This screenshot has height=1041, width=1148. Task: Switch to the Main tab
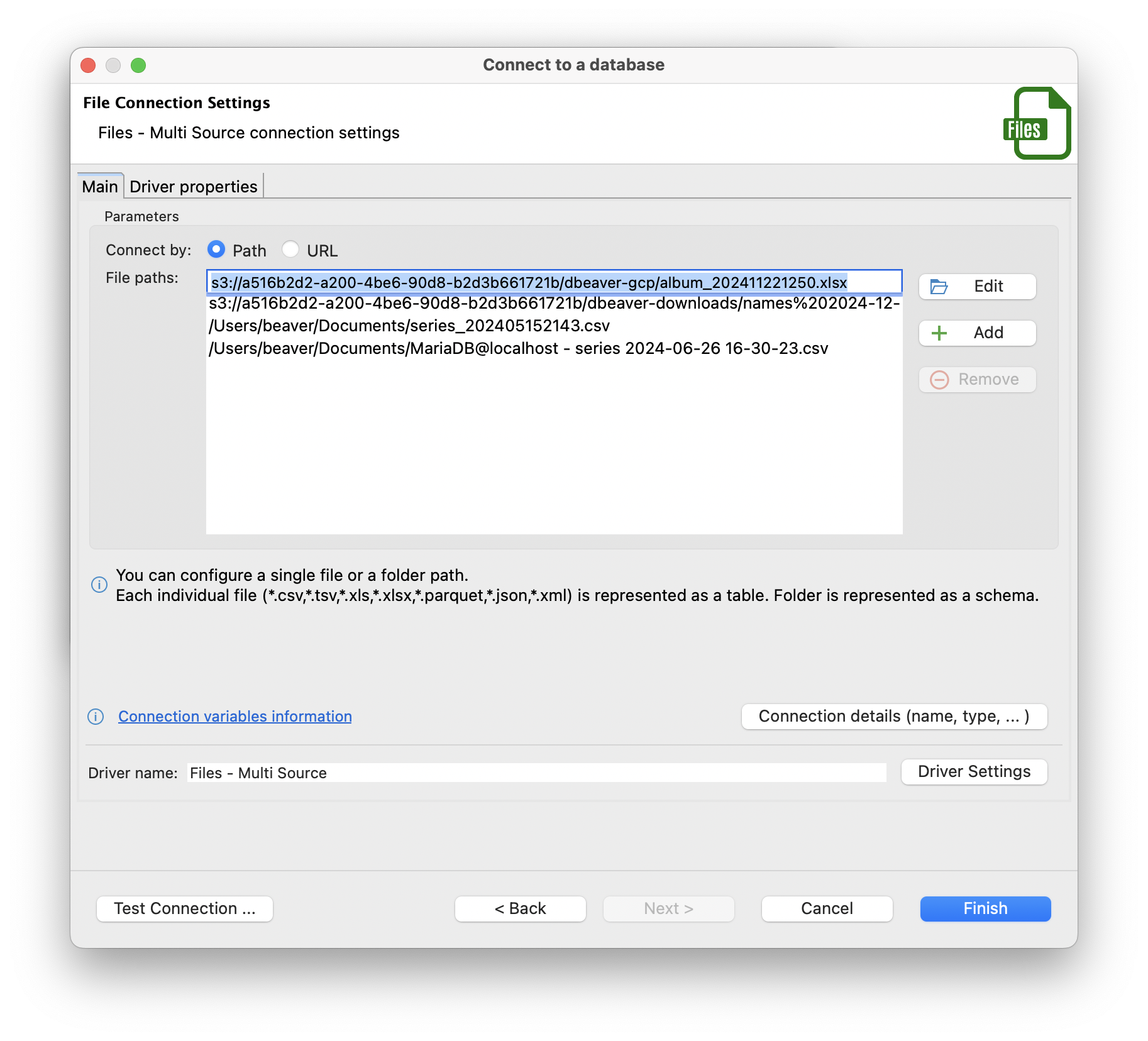tap(99, 186)
